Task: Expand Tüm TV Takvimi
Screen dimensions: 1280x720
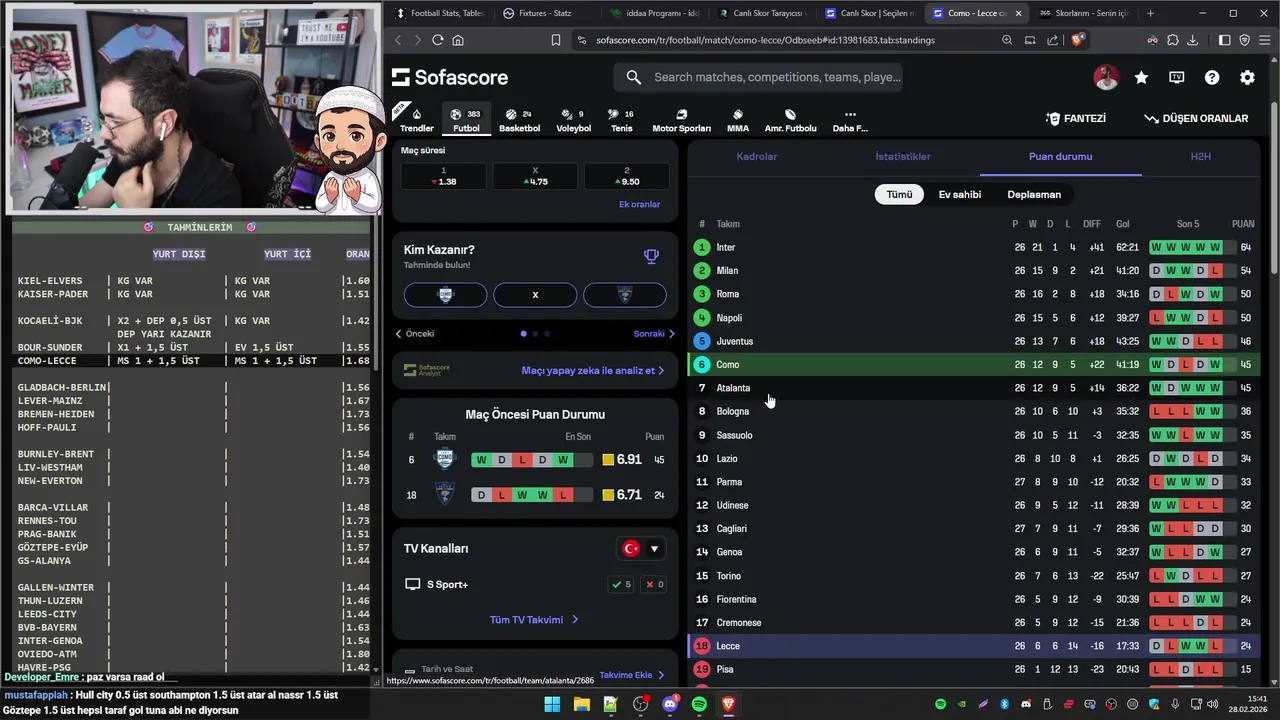Action: coord(534,620)
